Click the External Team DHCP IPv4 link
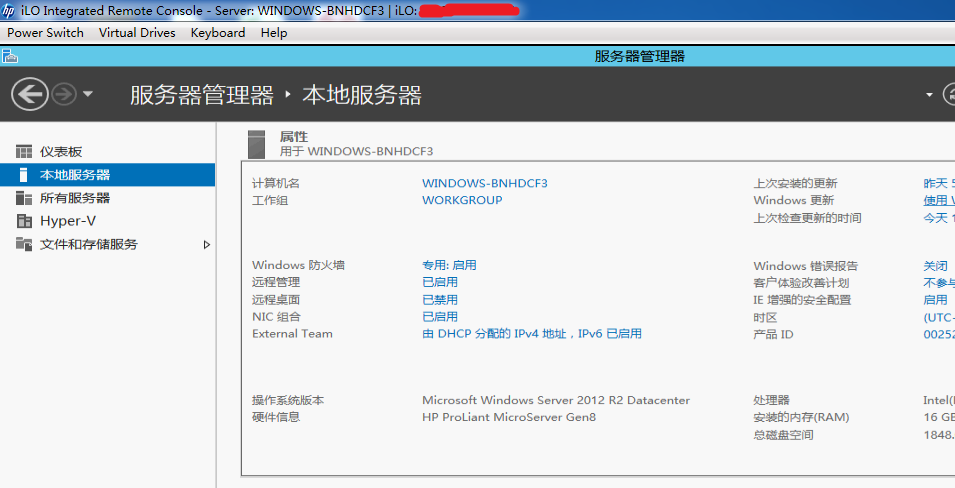This screenshot has height=488, width=955. click(532, 334)
